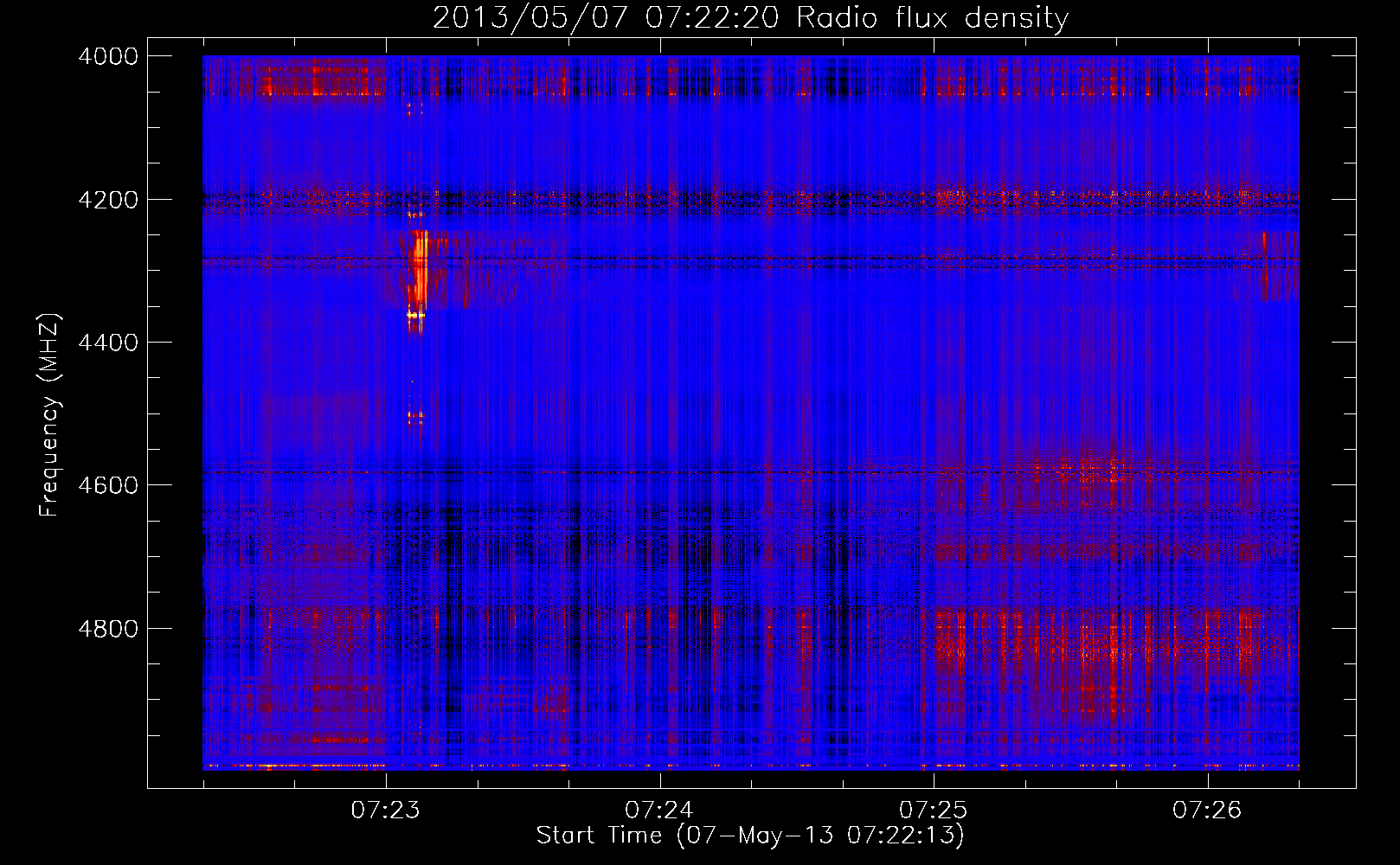Click the 4000 frequency tick label

pos(108,56)
